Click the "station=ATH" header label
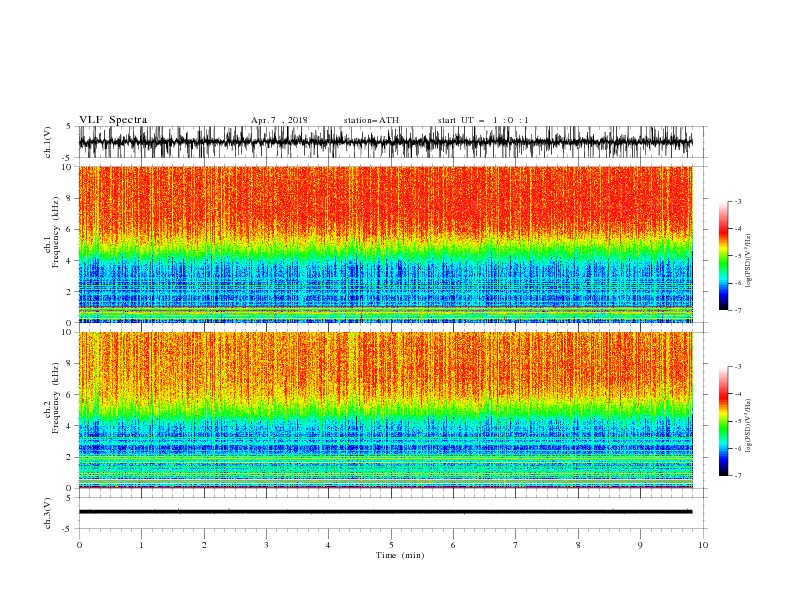 371,120
